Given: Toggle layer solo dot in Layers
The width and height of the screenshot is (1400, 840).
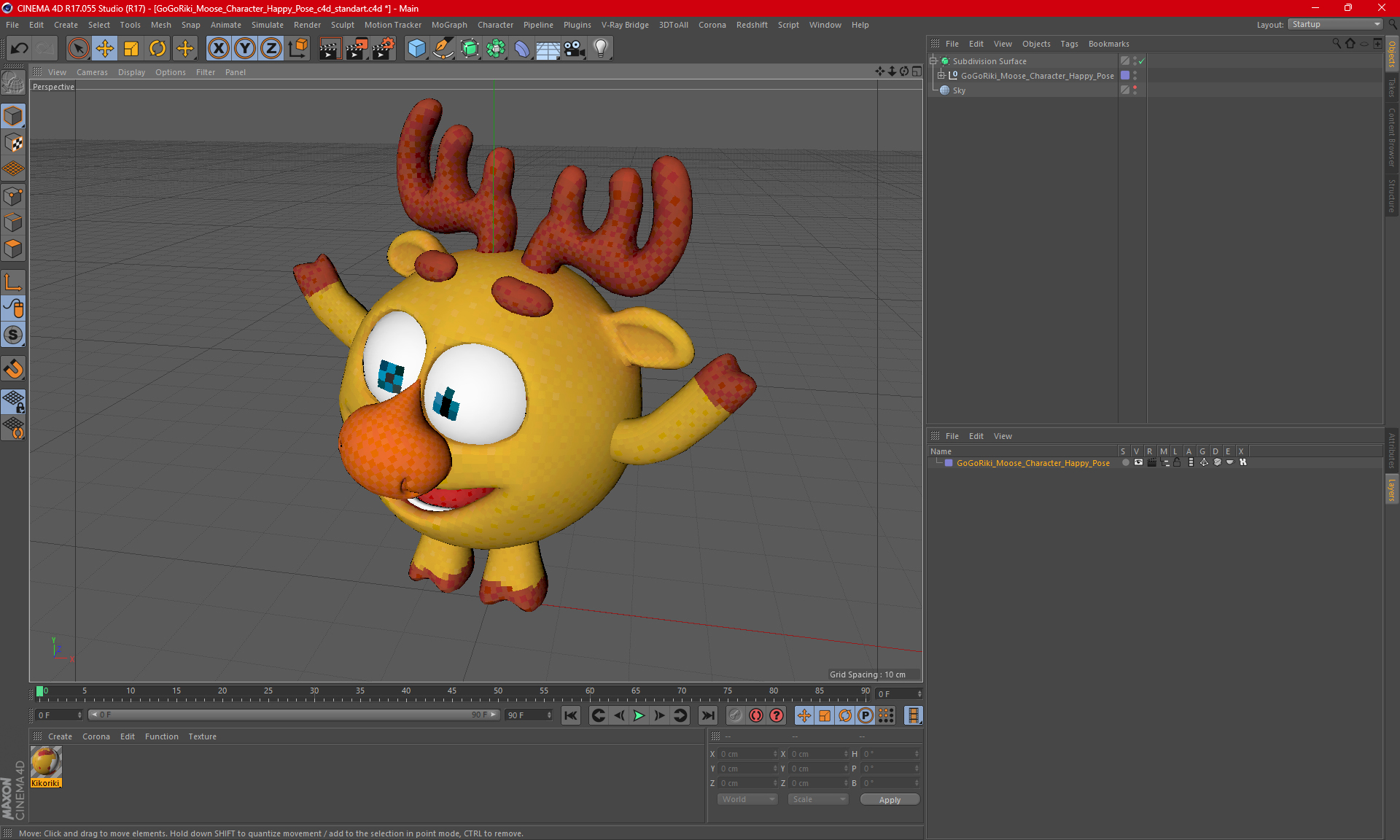Looking at the screenshot, I should pyautogui.click(x=1125, y=462).
